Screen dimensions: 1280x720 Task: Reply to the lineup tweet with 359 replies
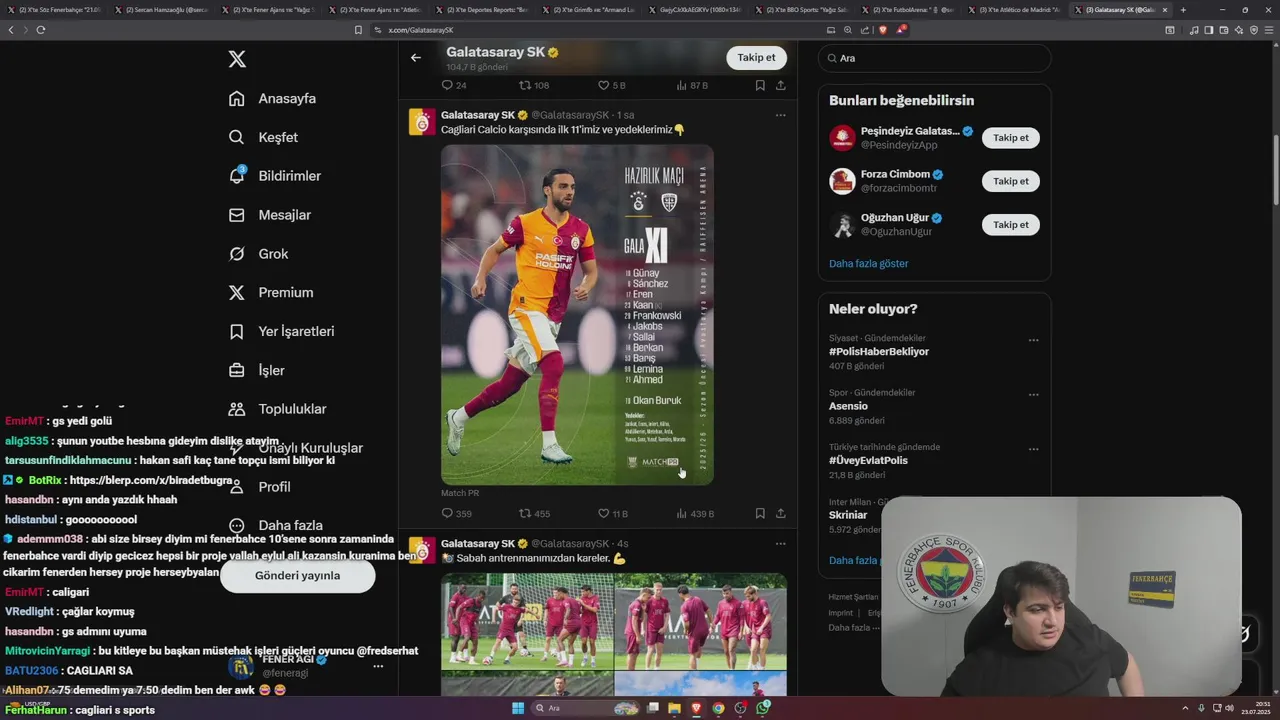[456, 514]
